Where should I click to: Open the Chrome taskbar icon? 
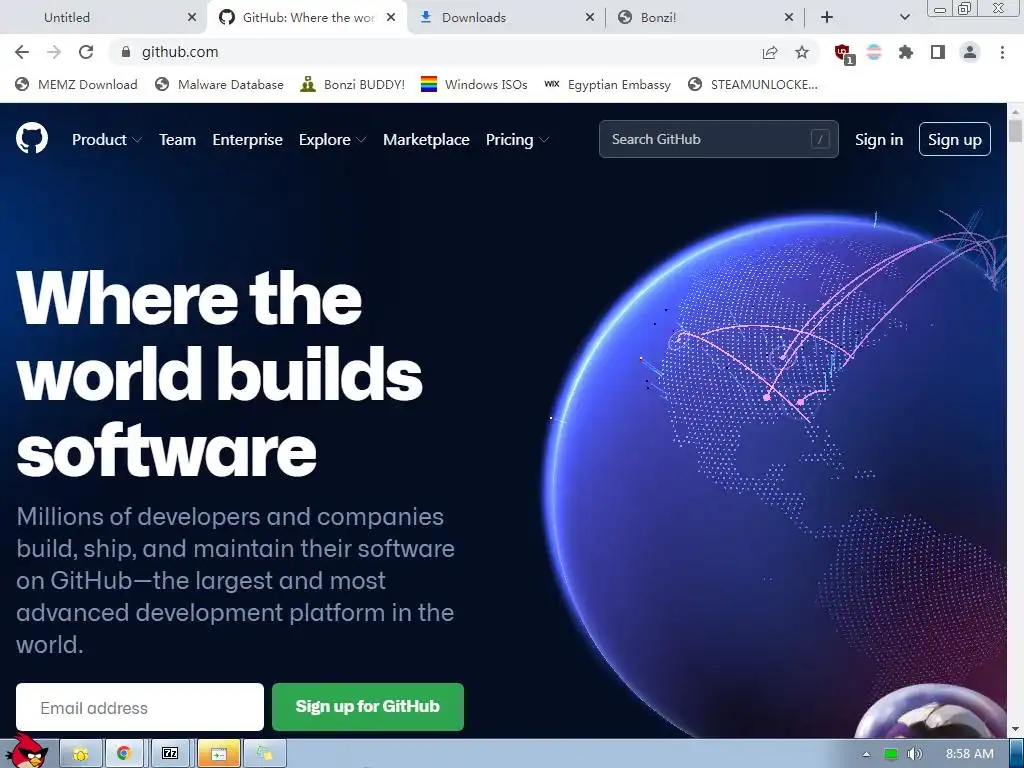coord(124,754)
